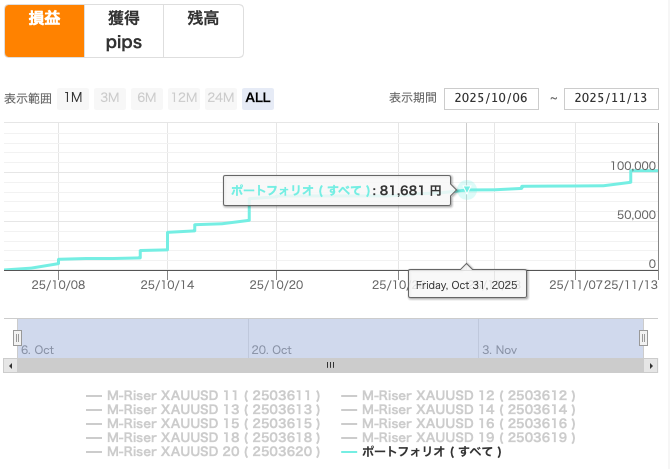This screenshot has height=469, width=670.
Task: Click the left handle of range selector
Action: tap(16, 338)
